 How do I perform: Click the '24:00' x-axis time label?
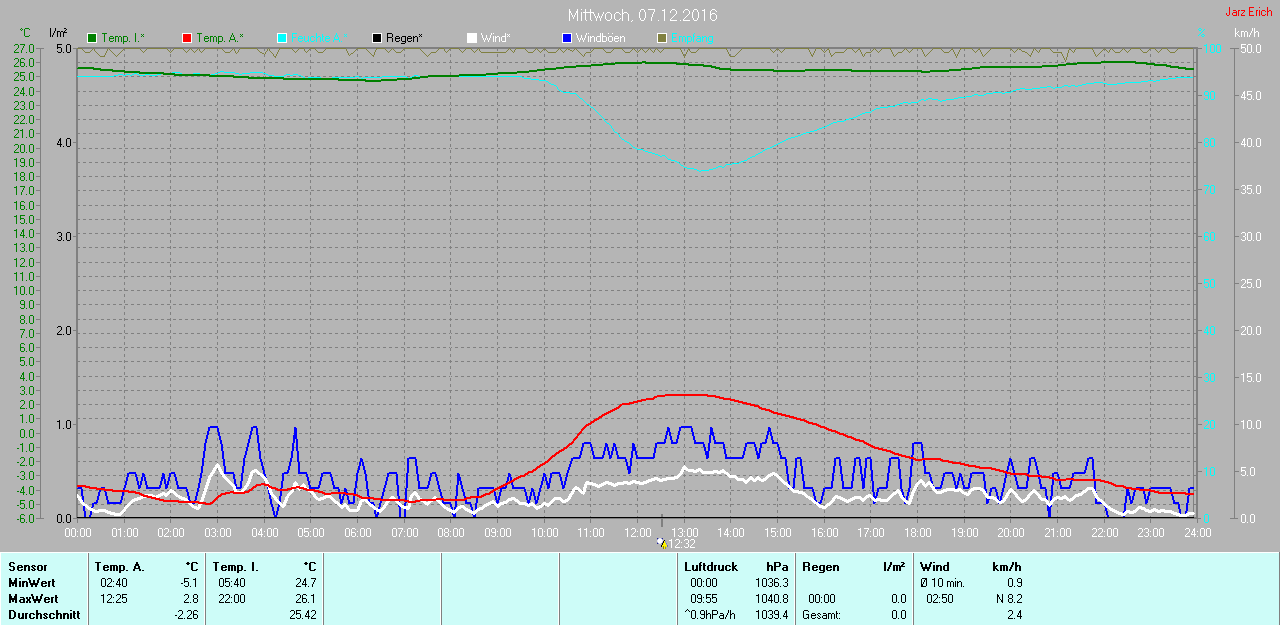[x=1197, y=533]
